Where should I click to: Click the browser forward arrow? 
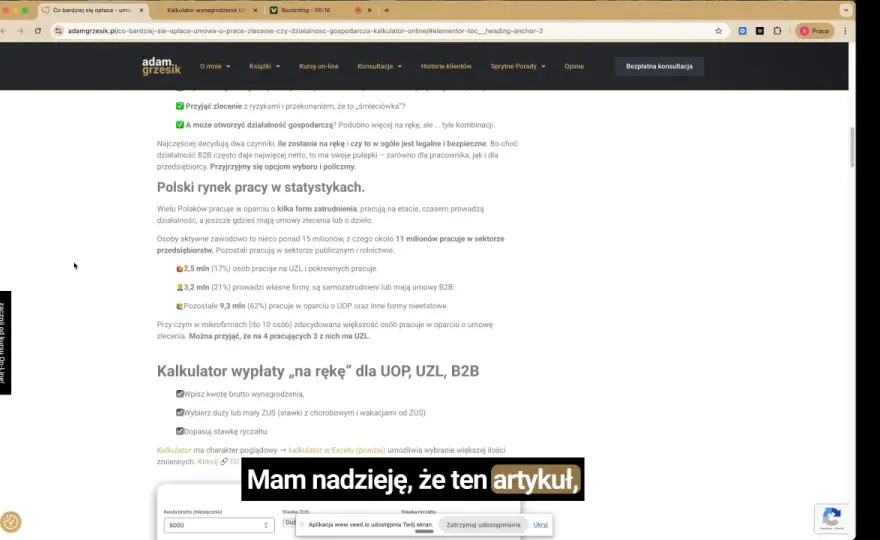(20, 31)
